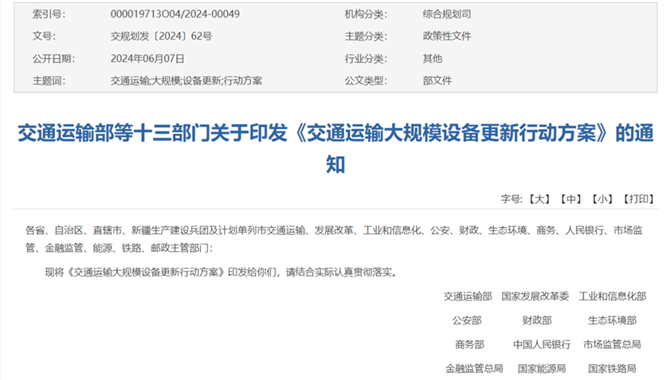The image size is (670, 380).
Task: Click the 打印 print link
Action: [x=638, y=199]
